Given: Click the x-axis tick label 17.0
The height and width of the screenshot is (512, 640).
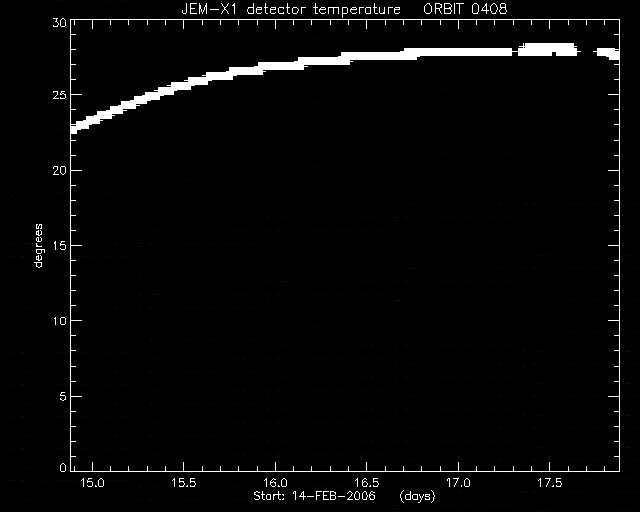Looking at the screenshot, I should point(458,483).
